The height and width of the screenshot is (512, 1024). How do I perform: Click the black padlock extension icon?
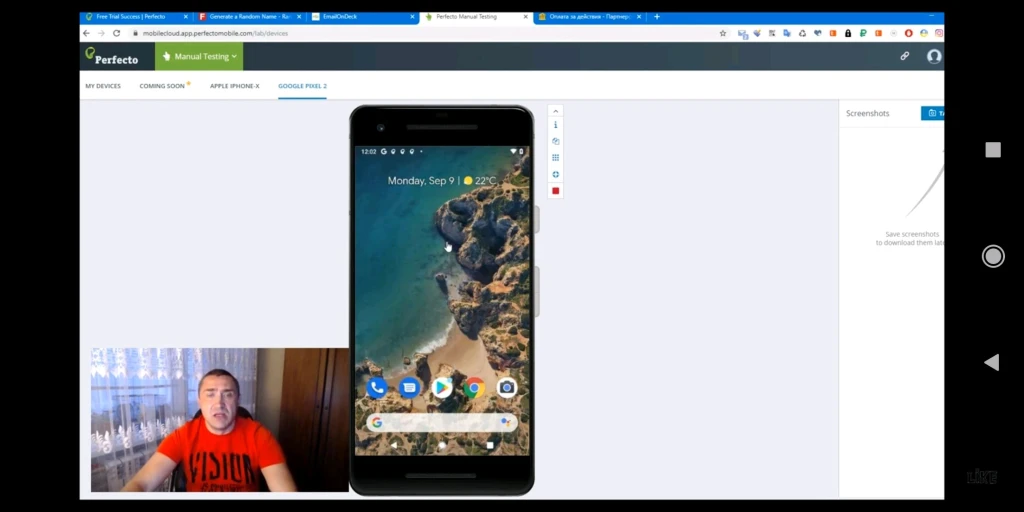tap(848, 33)
